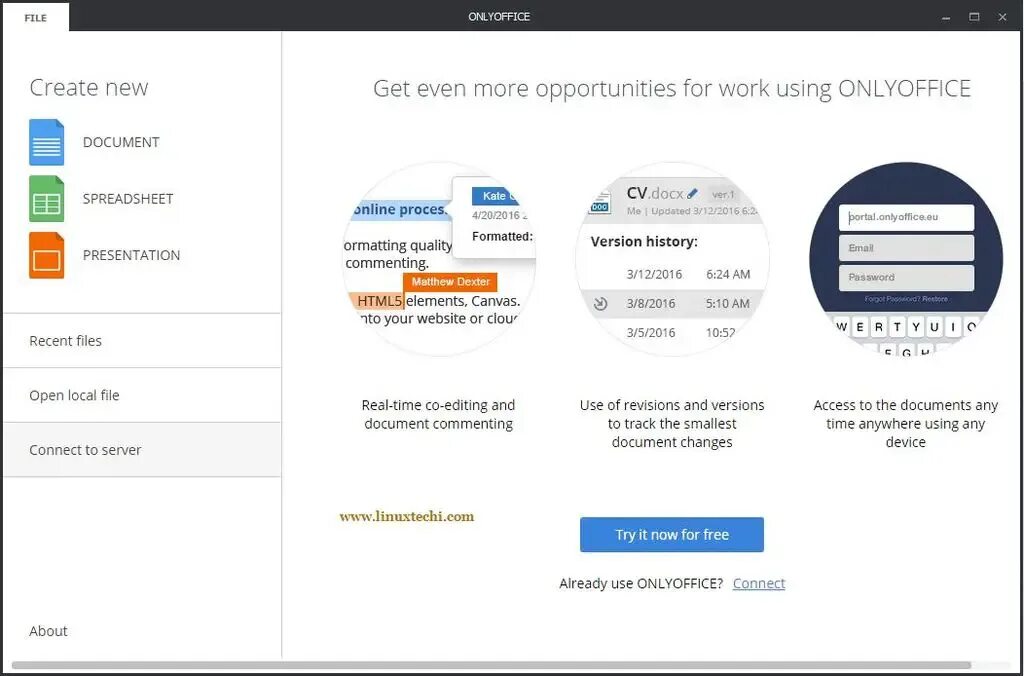Follow the Connect link

pyautogui.click(x=758, y=583)
